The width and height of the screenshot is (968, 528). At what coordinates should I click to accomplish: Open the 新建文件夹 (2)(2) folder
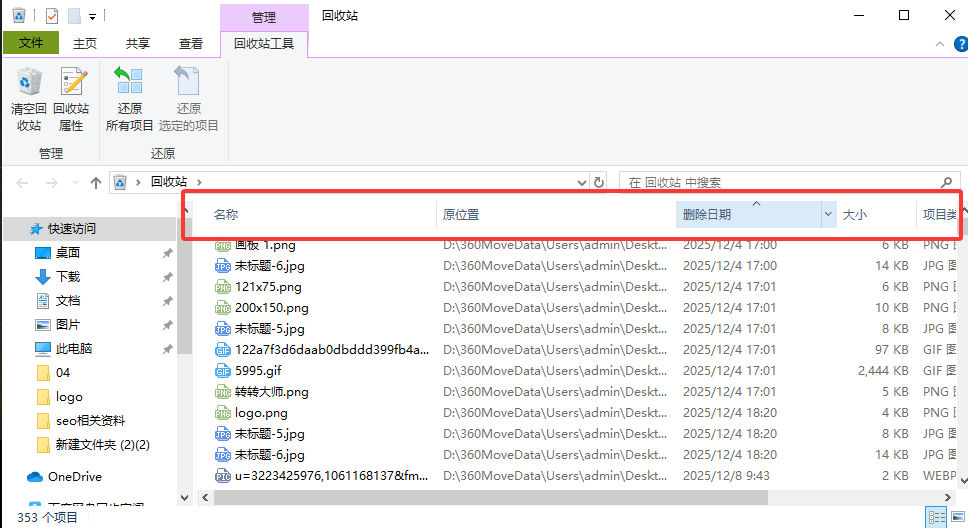[x=102, y=445]
